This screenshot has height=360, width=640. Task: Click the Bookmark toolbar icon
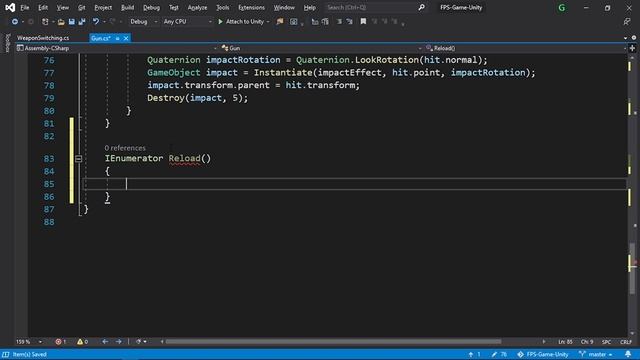click(x=363, y=22)
